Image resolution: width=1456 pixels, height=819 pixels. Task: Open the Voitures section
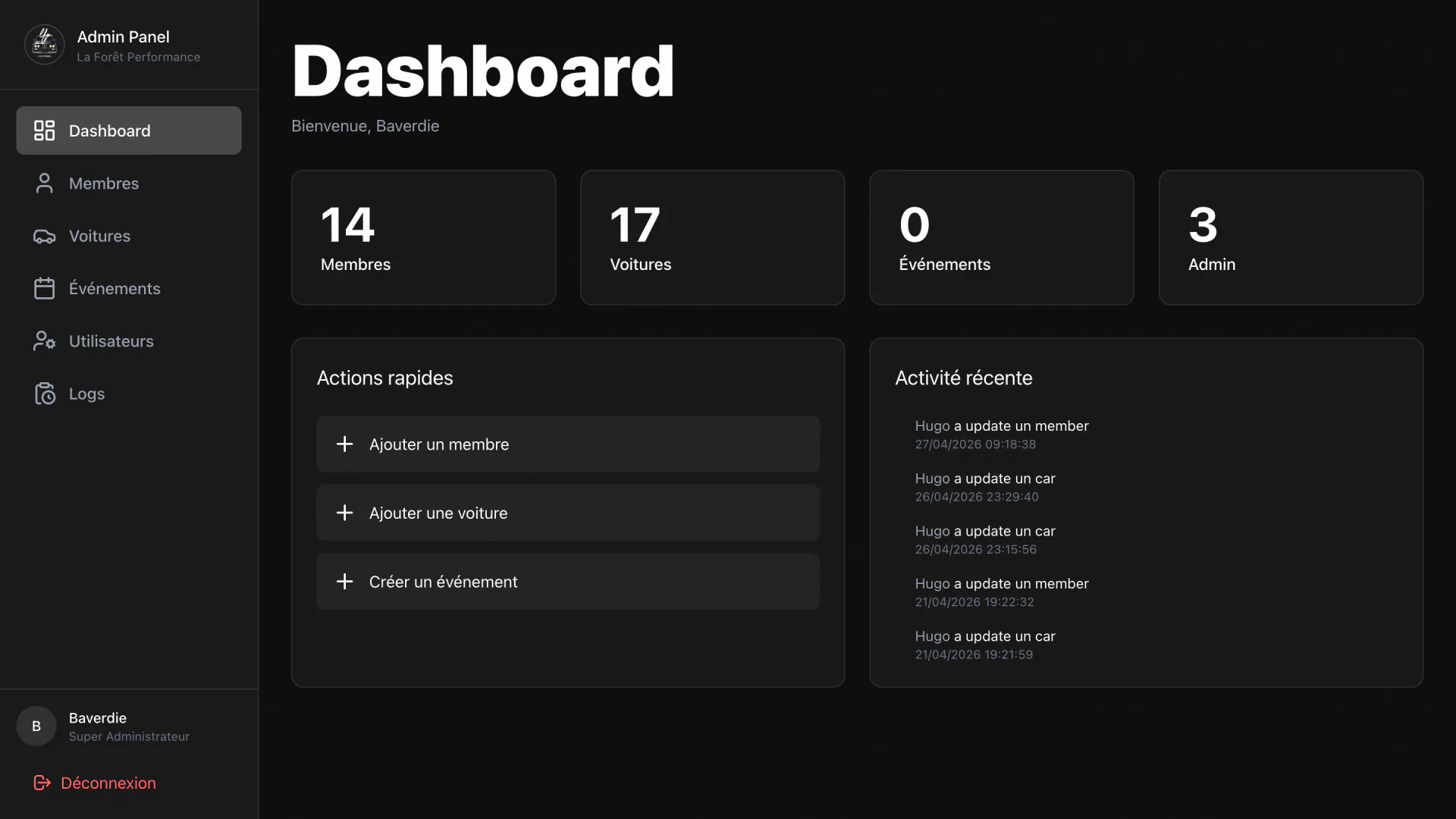pyautogui.click(x=129, y=236)
